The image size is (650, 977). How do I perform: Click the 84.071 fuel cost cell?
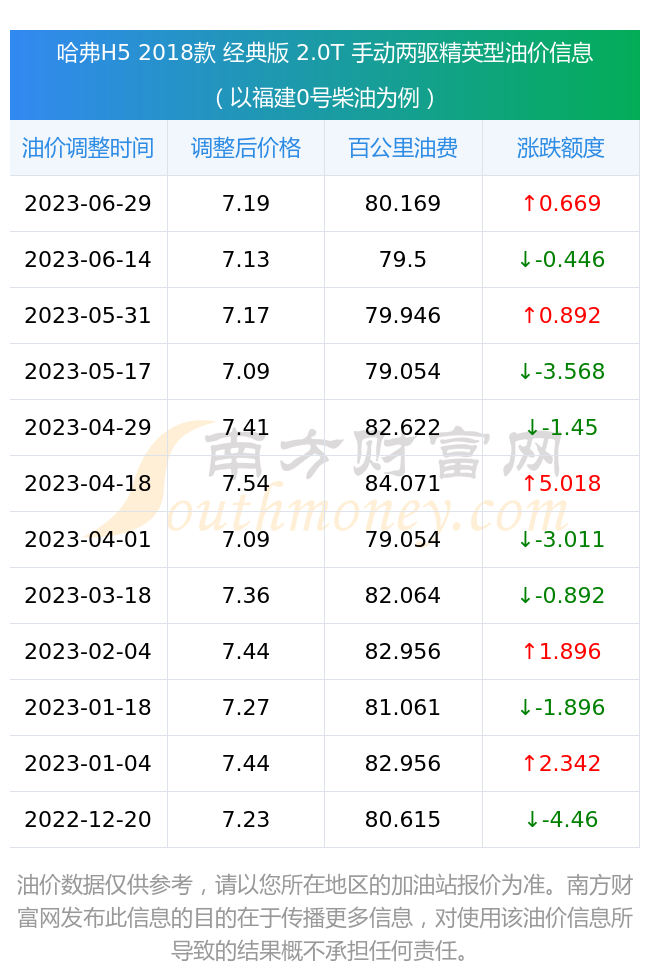(403, 483)
